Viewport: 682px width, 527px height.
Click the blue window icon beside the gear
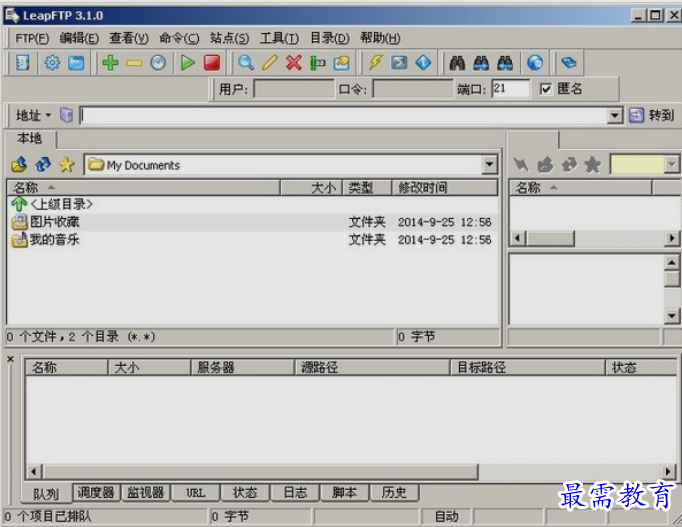click(x=76, y=63)
